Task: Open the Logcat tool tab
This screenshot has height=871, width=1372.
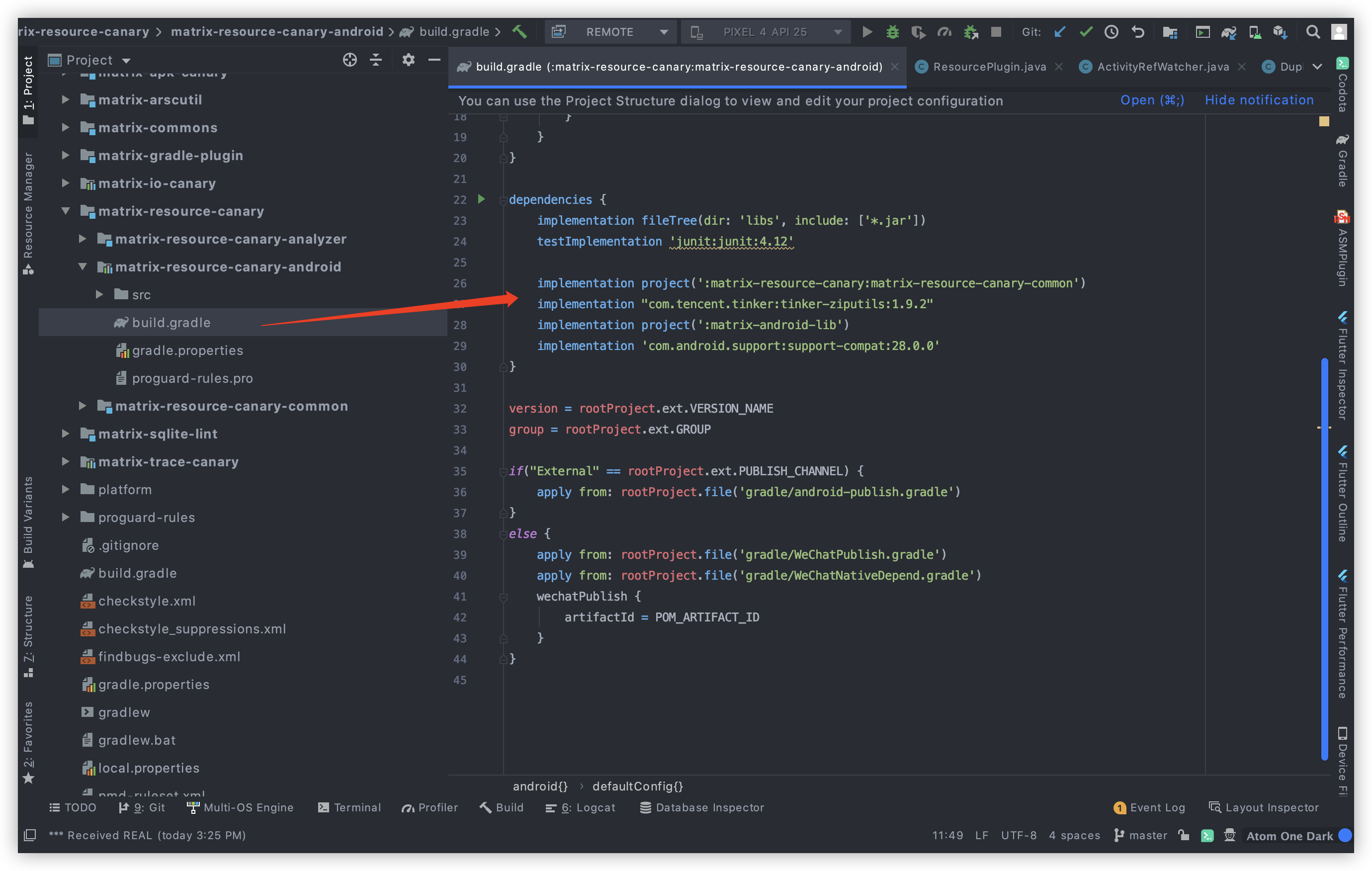Action: (x=581, y=807)
